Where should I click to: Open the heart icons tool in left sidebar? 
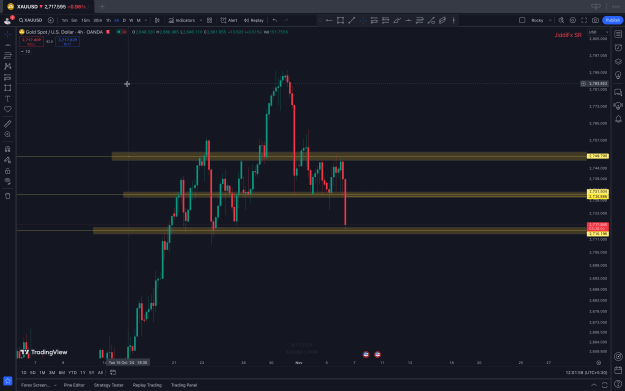8,109
